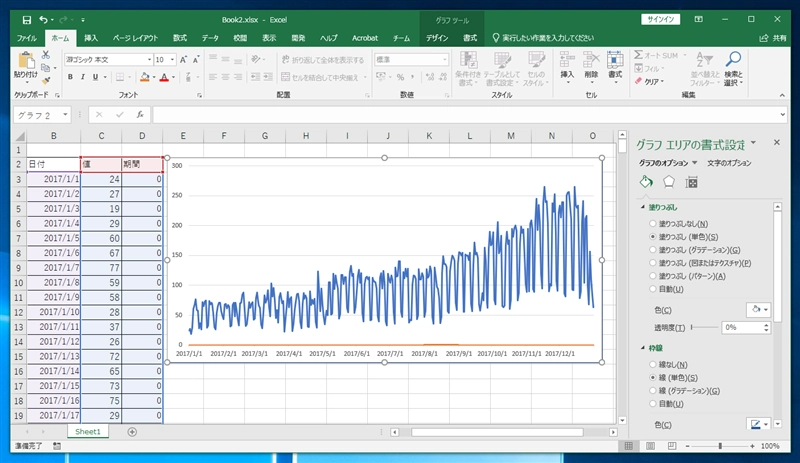Switch to ページレイアウト ribbon tab

click(x=135, y=38)
